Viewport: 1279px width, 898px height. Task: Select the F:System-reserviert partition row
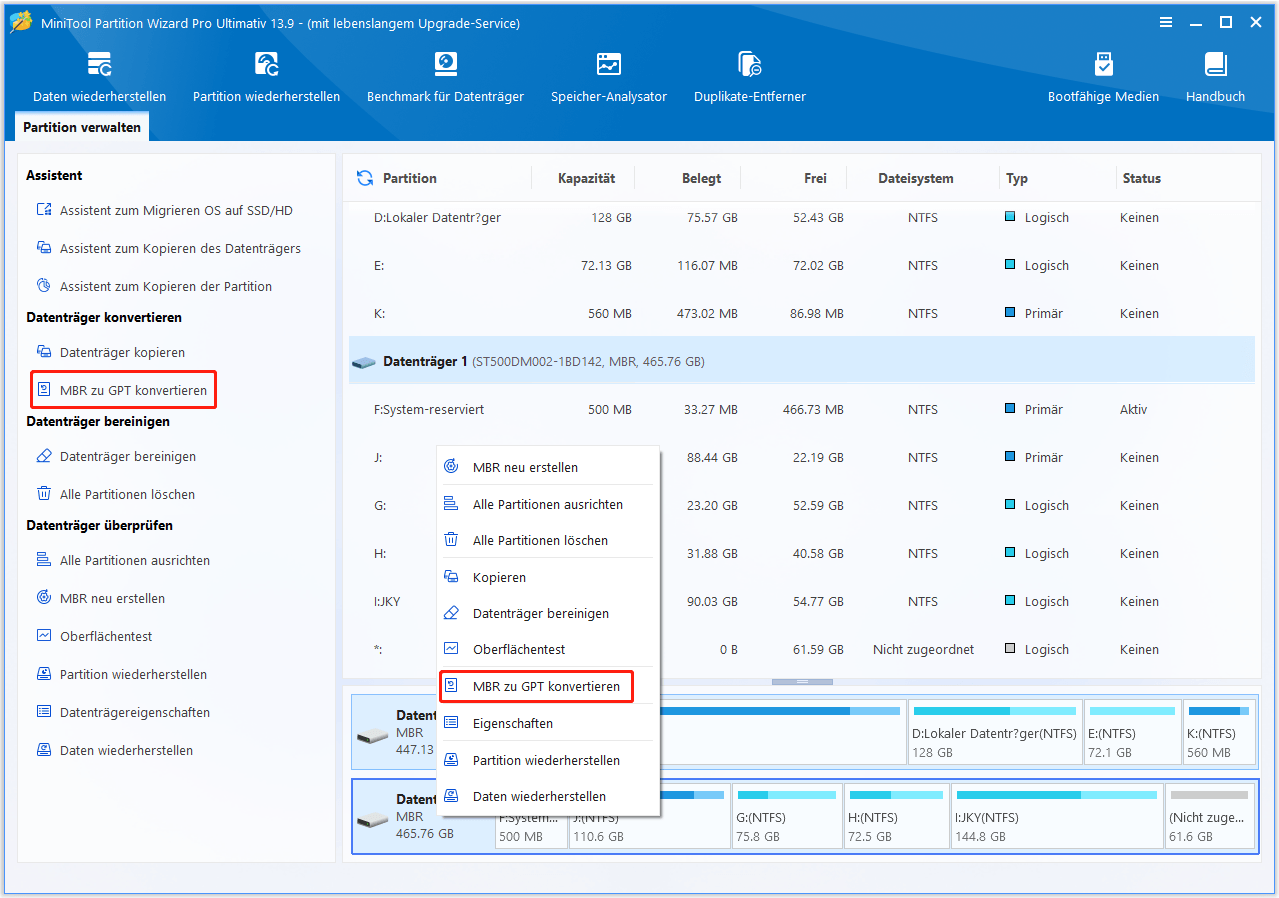[802, 410]
